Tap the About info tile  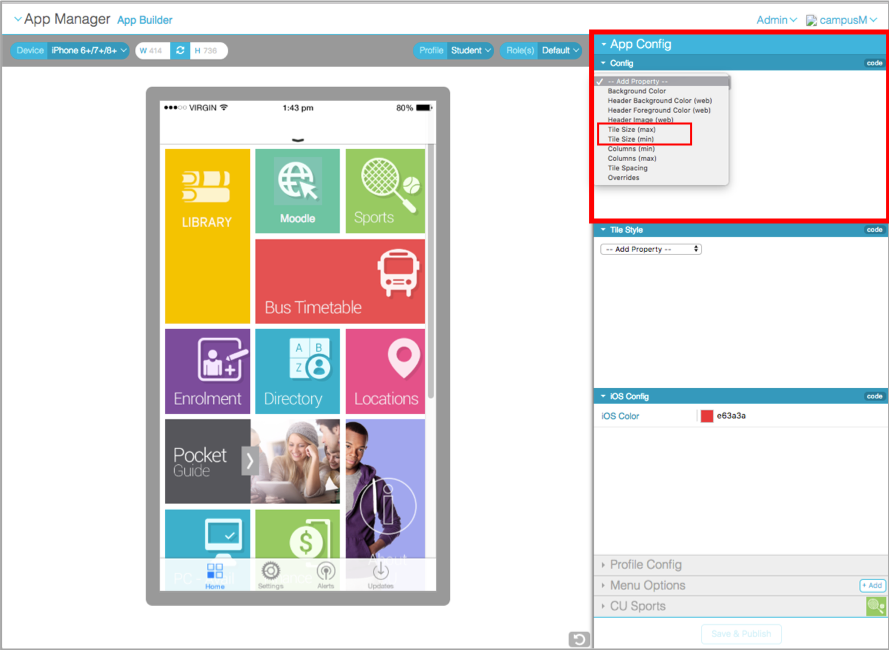click(x=386, y=489)
